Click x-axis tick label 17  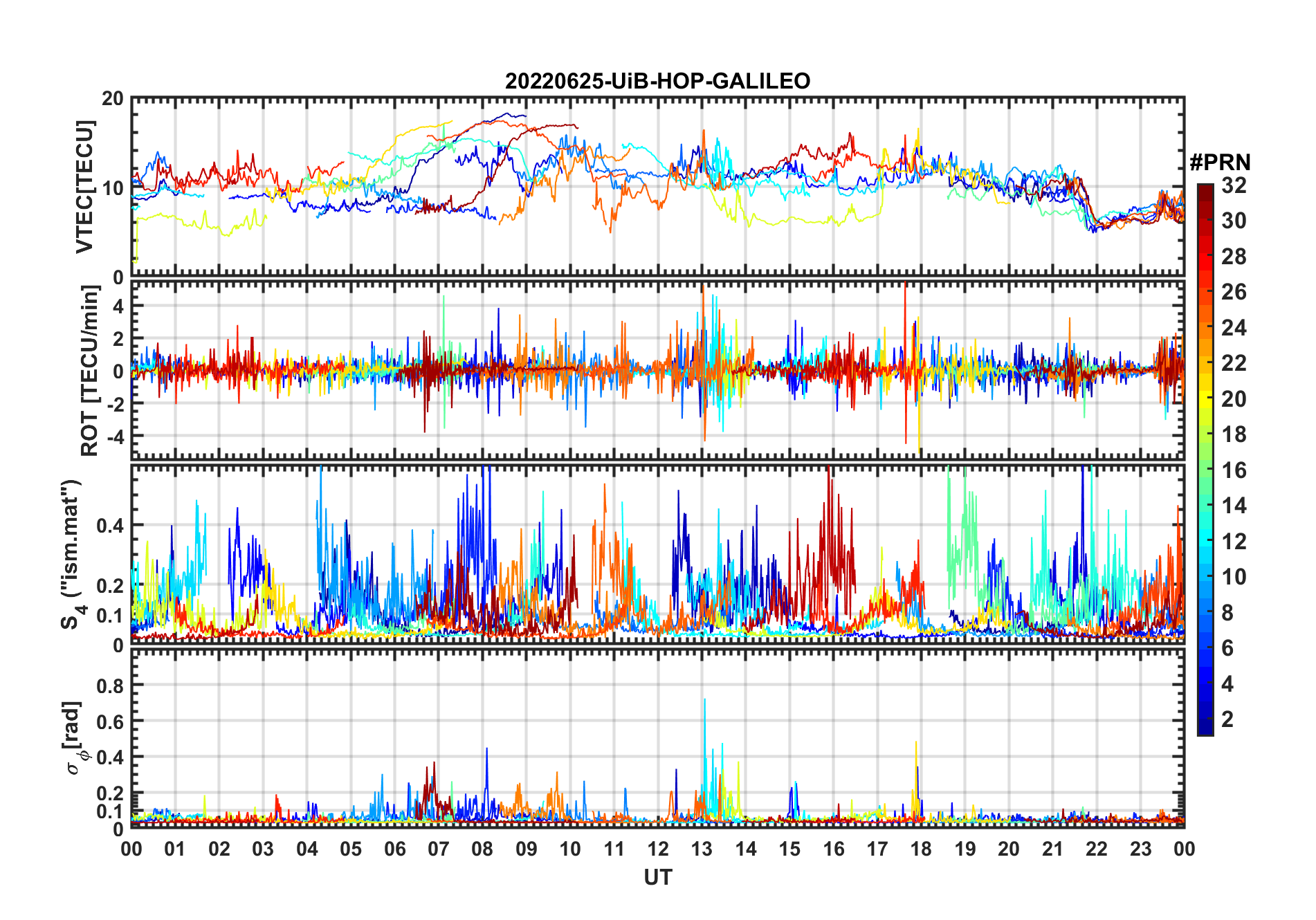point(877,849)
